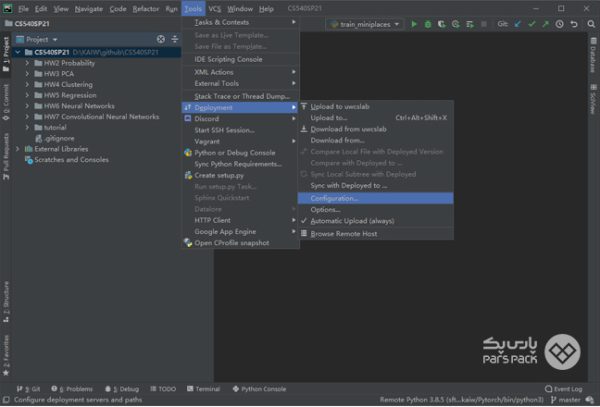Open the Pull Requests sidebar tab
600x407 pixels.
pyautogui.click(x=6, y=156)
